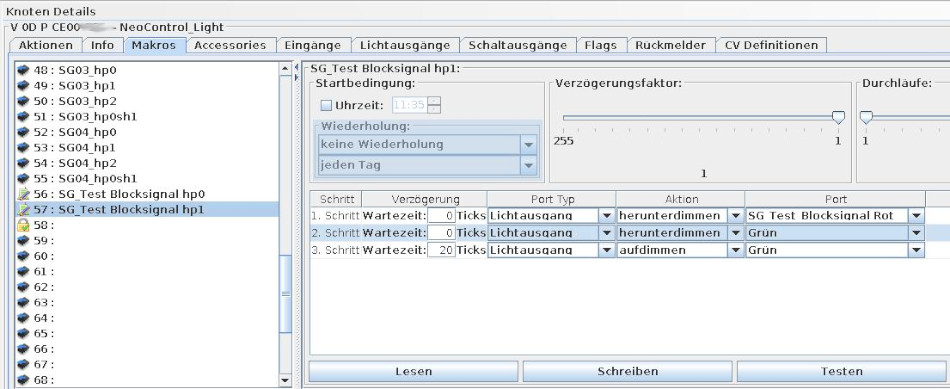This screenshot has width=950, height=389.
Task: Open the jeden Tag dropdown
Action: click(x=529, y=165)
